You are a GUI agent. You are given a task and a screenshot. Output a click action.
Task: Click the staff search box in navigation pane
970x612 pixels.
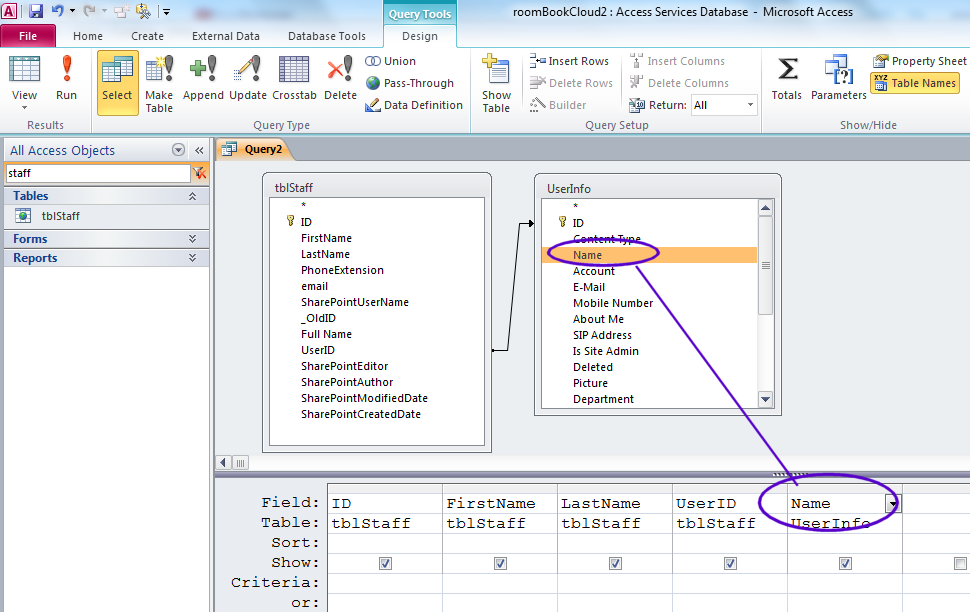[x=97, y=173]
